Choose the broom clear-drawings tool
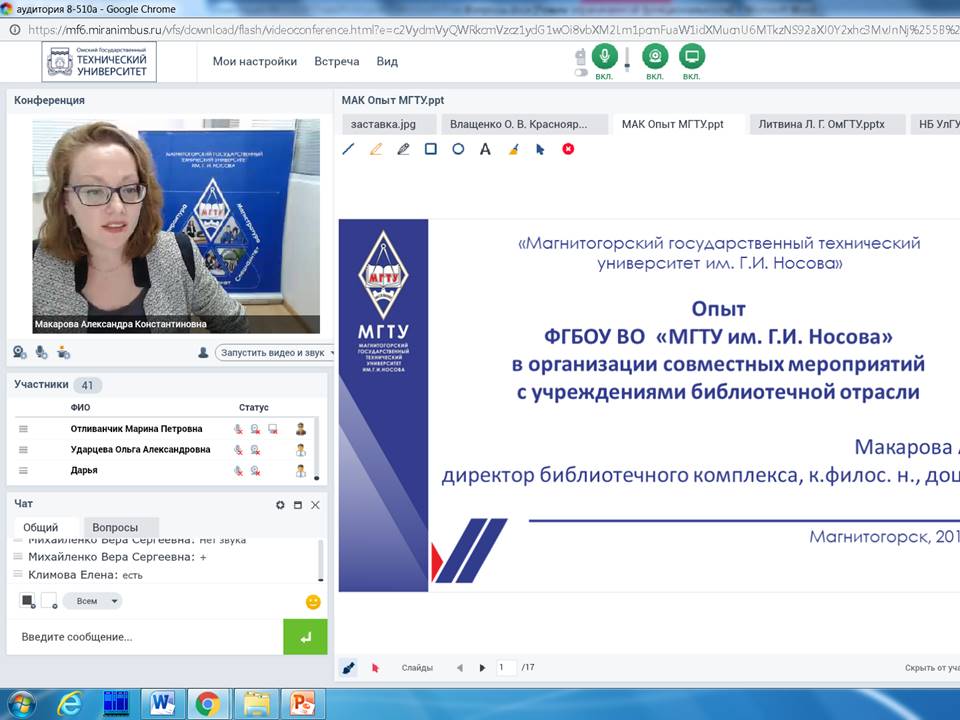This screenshot has width=960, height=720. coord(513,149)
